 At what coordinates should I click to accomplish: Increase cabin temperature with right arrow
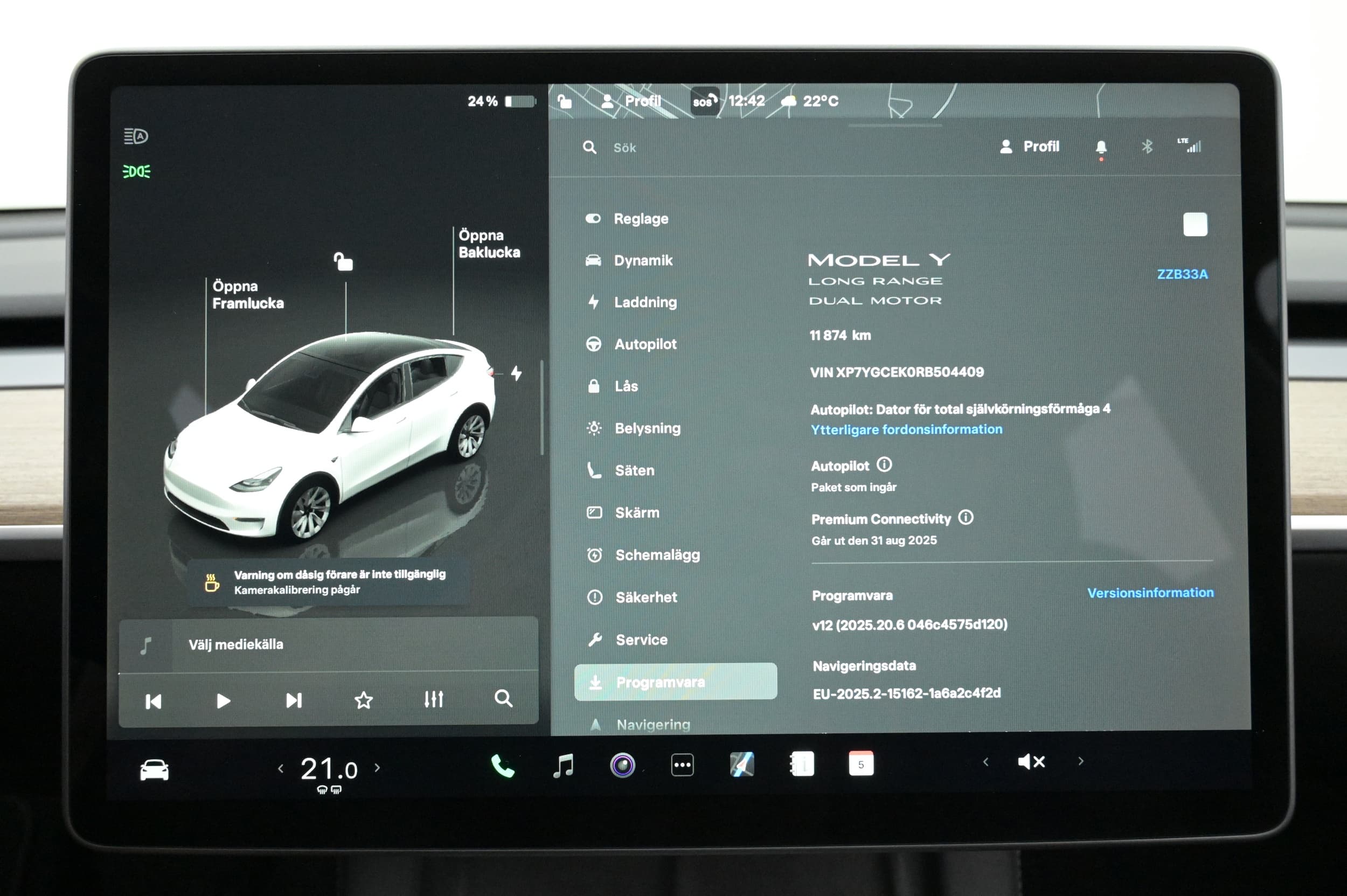click(377, 767)
